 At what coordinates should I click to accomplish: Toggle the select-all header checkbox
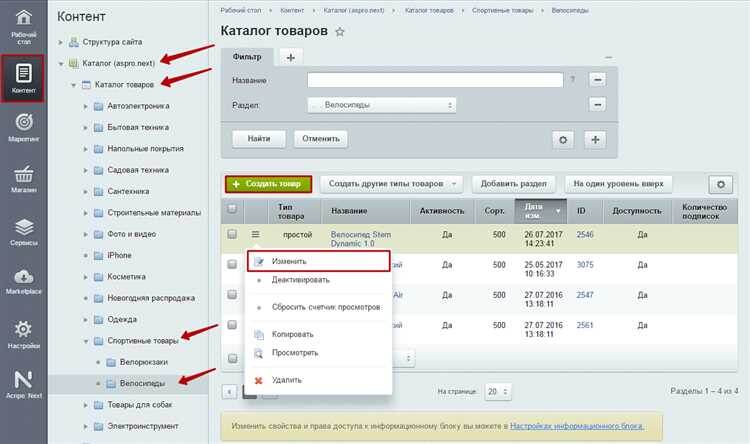[x=232, y=209]
